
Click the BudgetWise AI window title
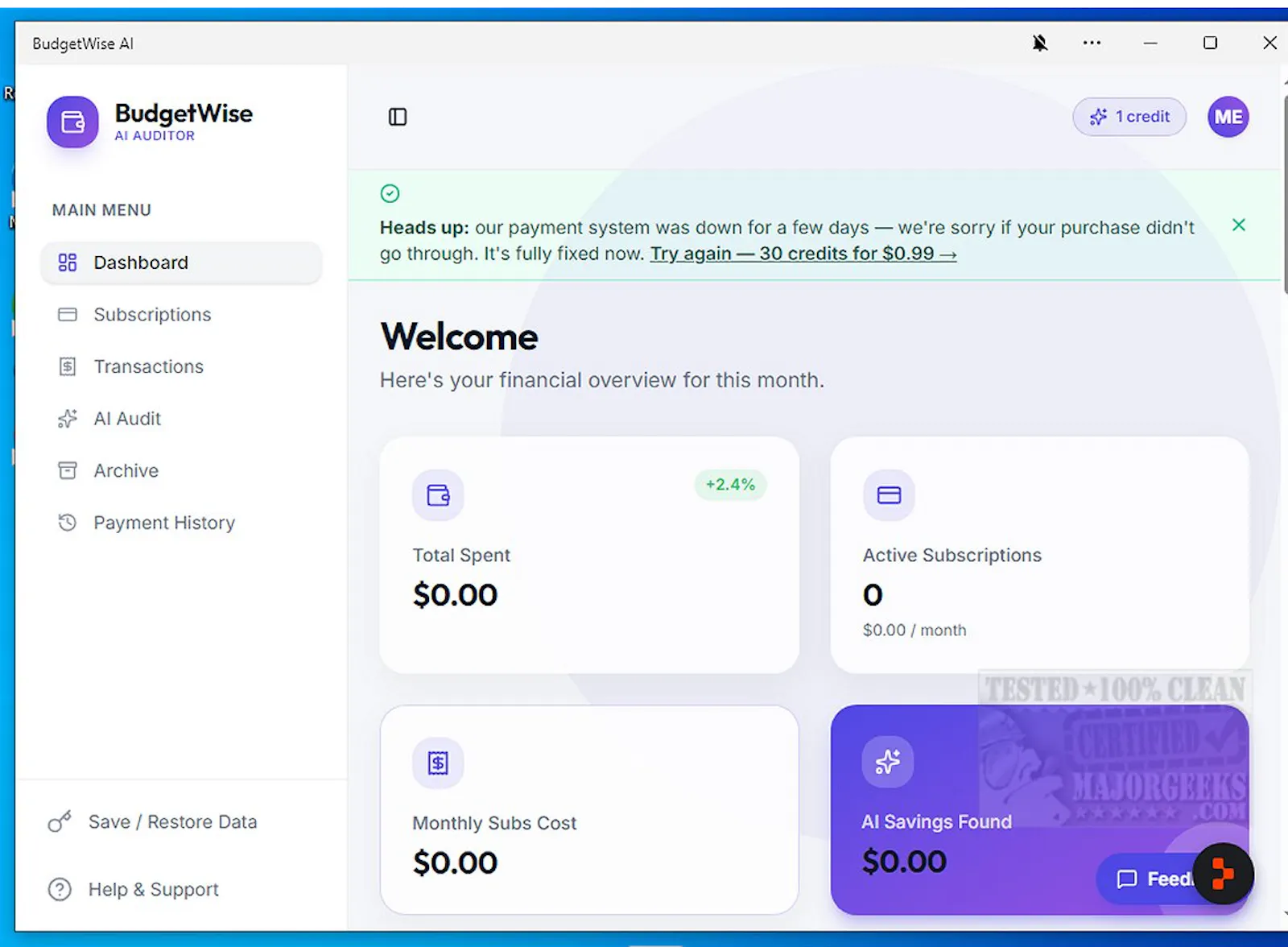pyautogui.click(x=83, y=43)
